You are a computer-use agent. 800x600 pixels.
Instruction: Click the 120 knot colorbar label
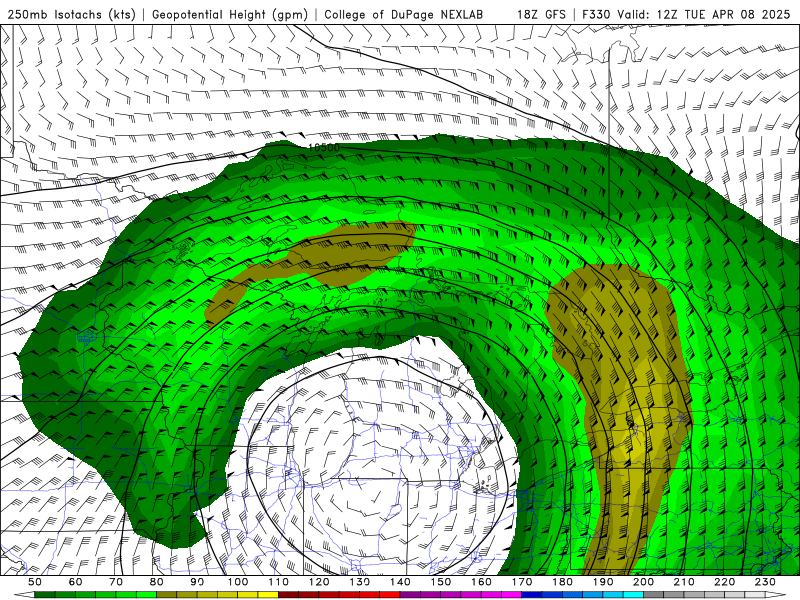[319, 582]
